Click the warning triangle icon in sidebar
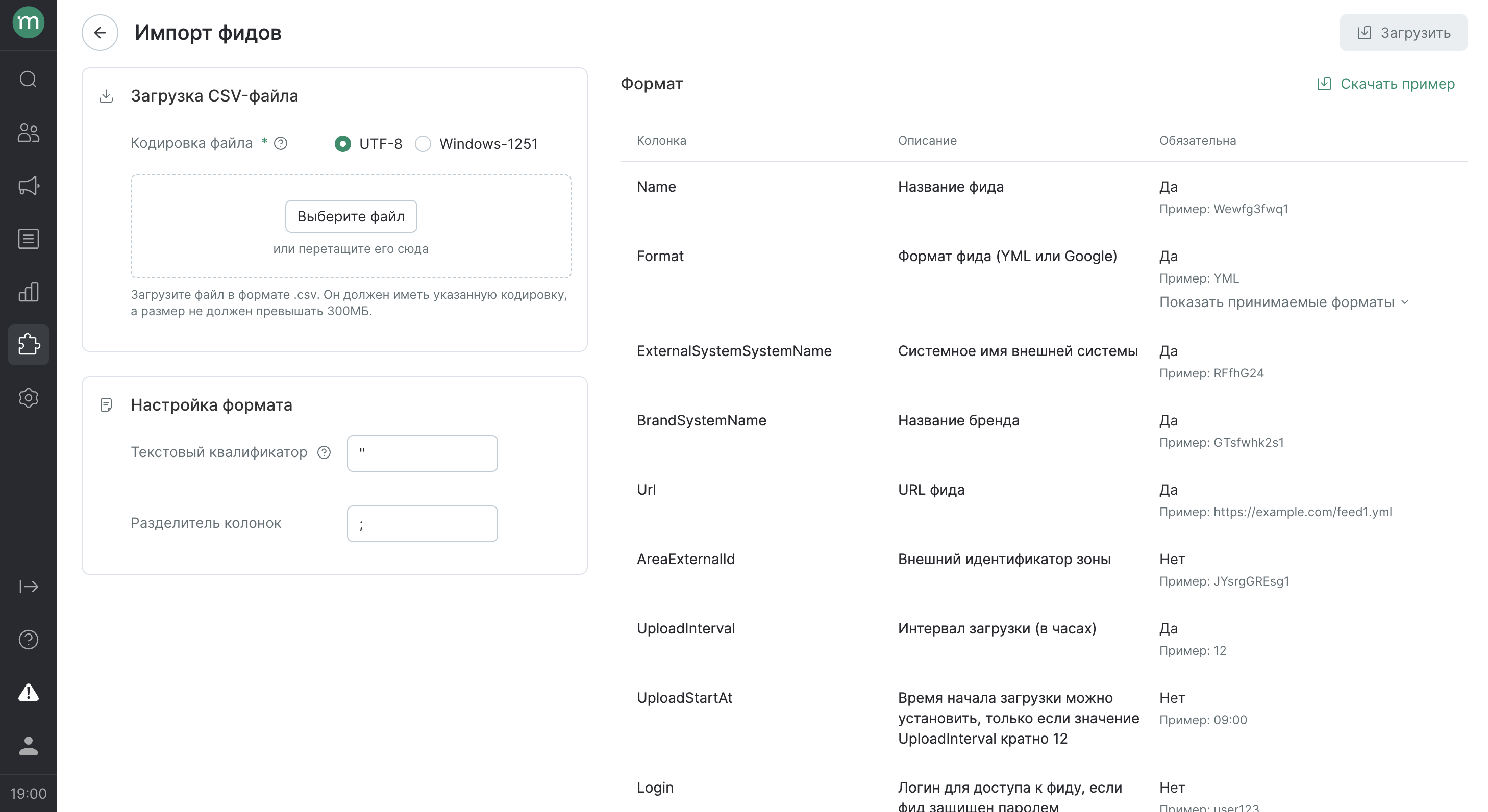 28,692
